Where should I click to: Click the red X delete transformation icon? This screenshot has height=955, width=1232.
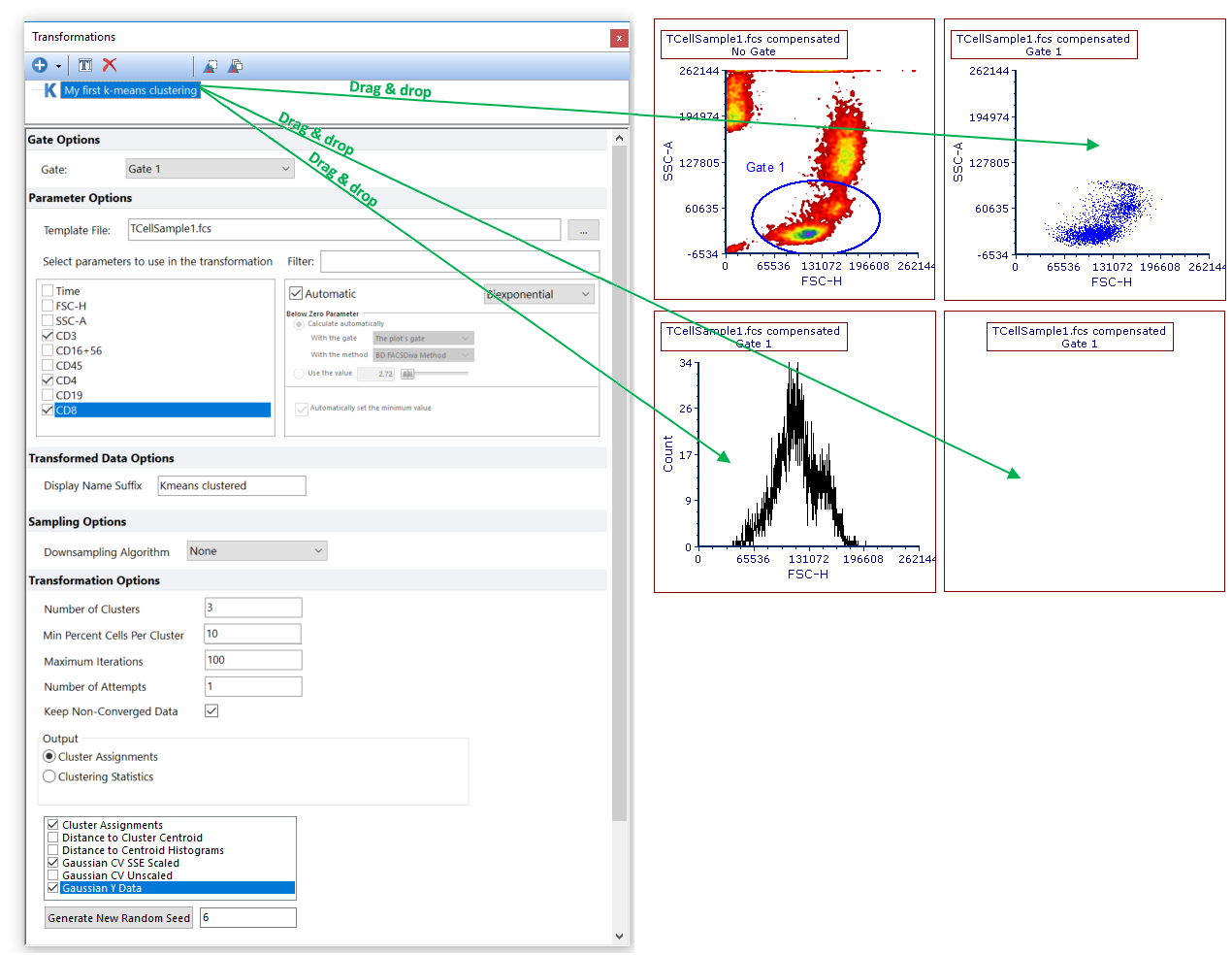(110, 65)
